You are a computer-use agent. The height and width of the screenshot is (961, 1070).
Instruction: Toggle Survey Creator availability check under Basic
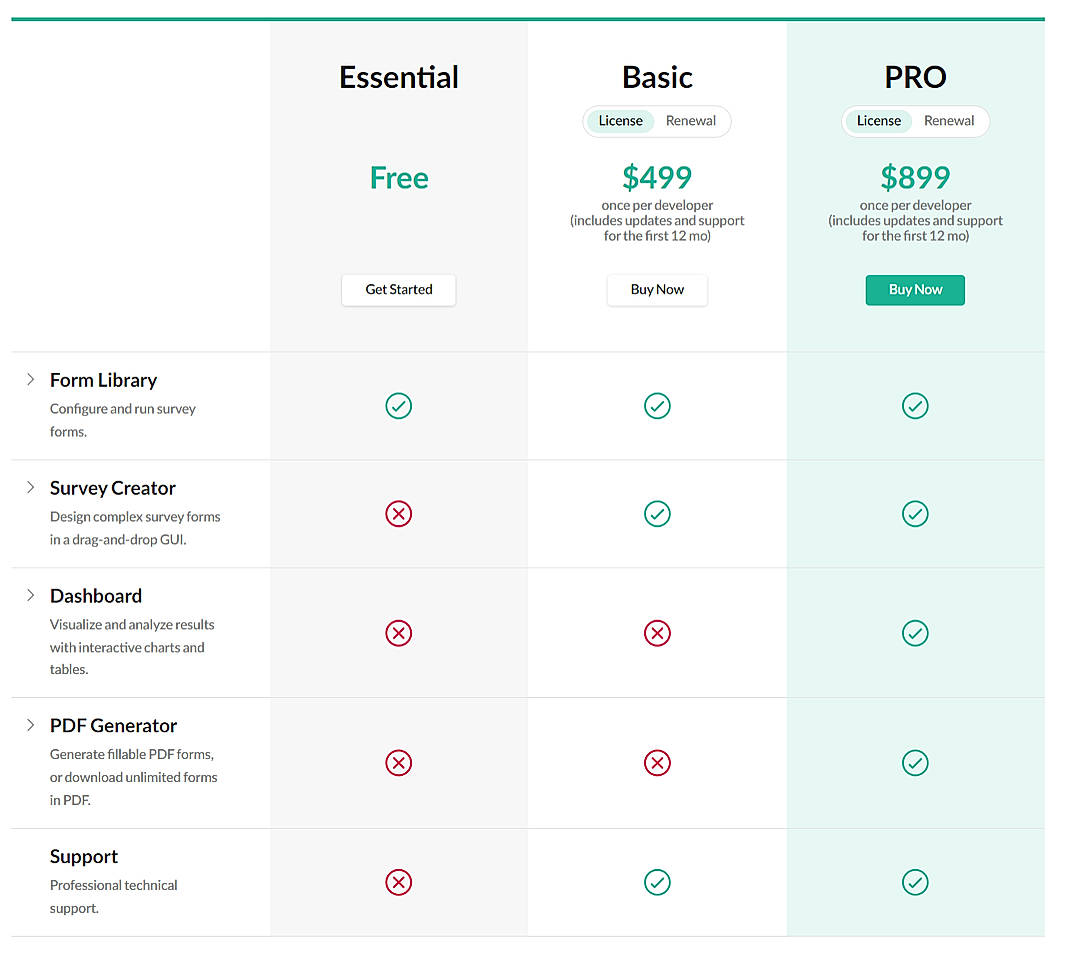click(x=657, y=513)
